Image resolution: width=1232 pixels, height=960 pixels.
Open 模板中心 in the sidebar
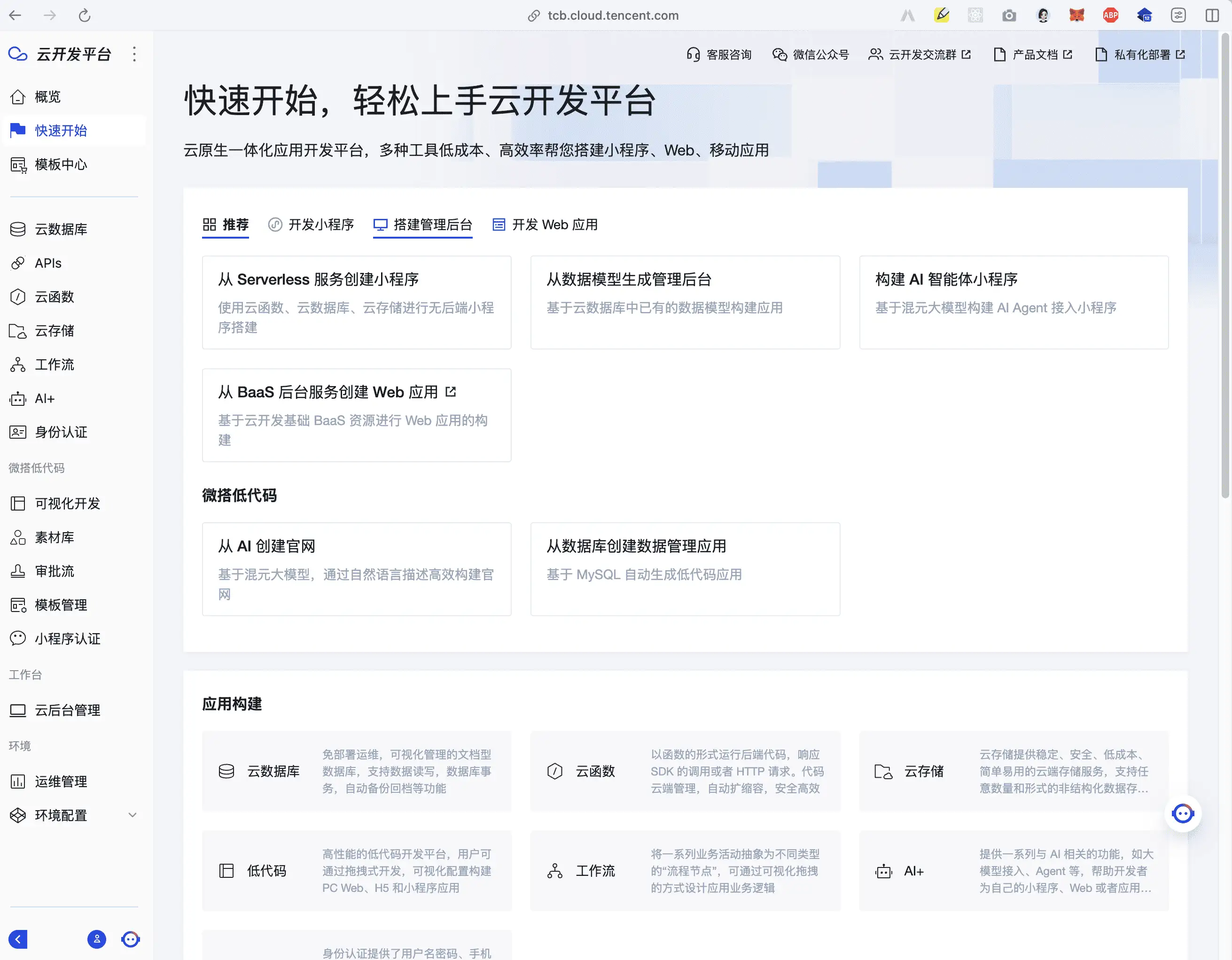pos(60,164)
